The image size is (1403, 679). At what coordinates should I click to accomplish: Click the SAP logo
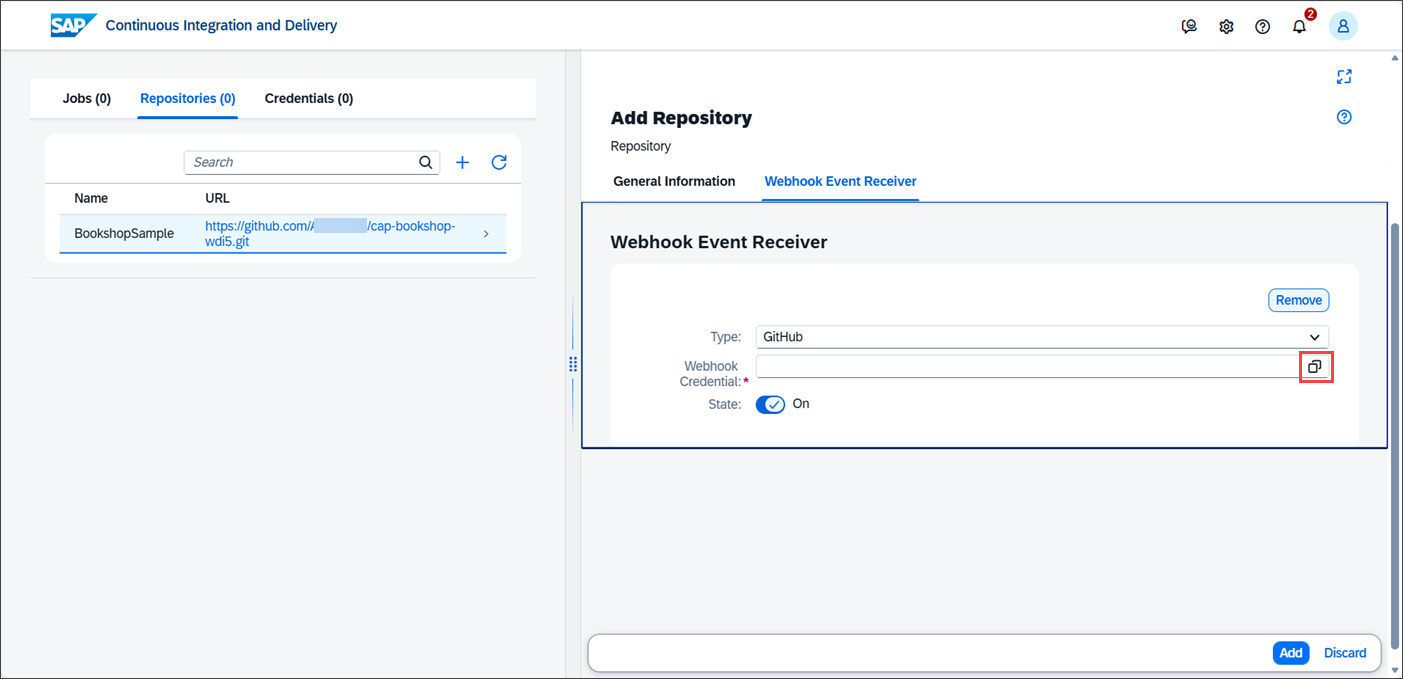73,25
